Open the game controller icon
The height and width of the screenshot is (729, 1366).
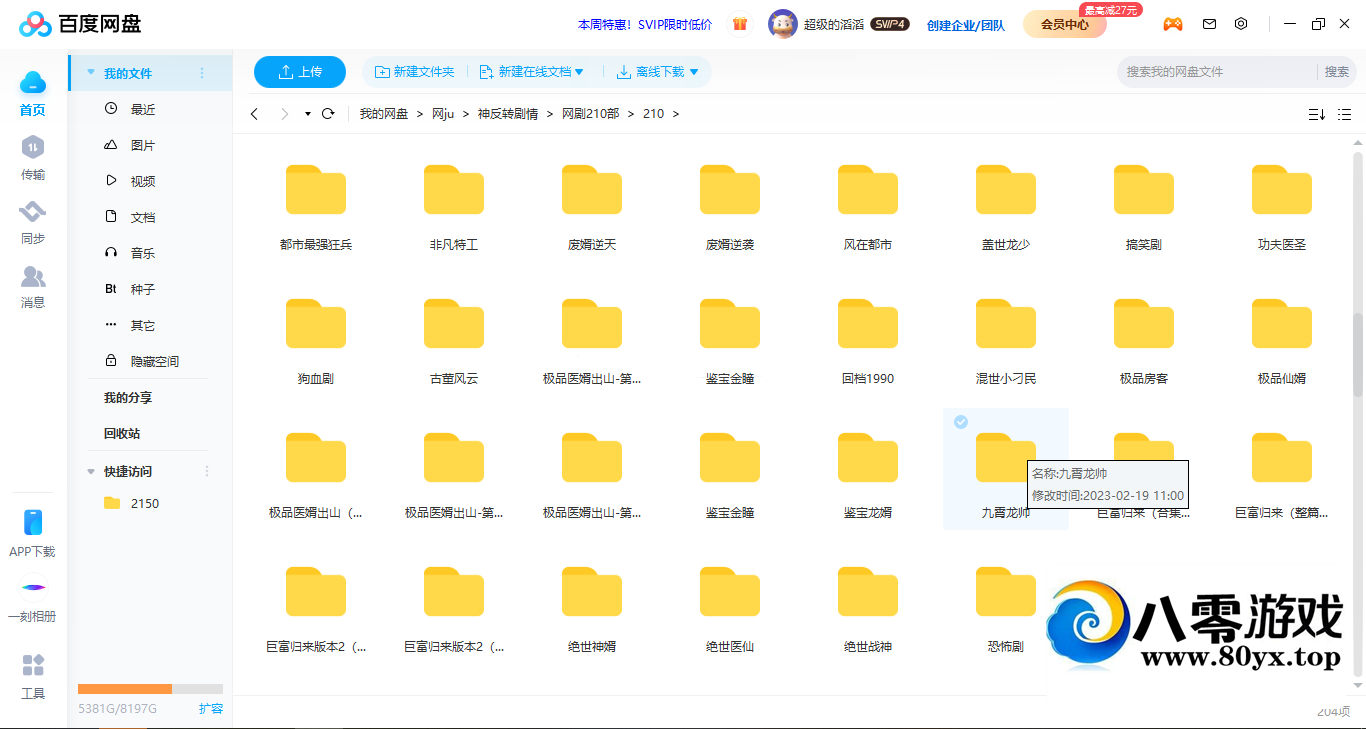point(1172,24)
